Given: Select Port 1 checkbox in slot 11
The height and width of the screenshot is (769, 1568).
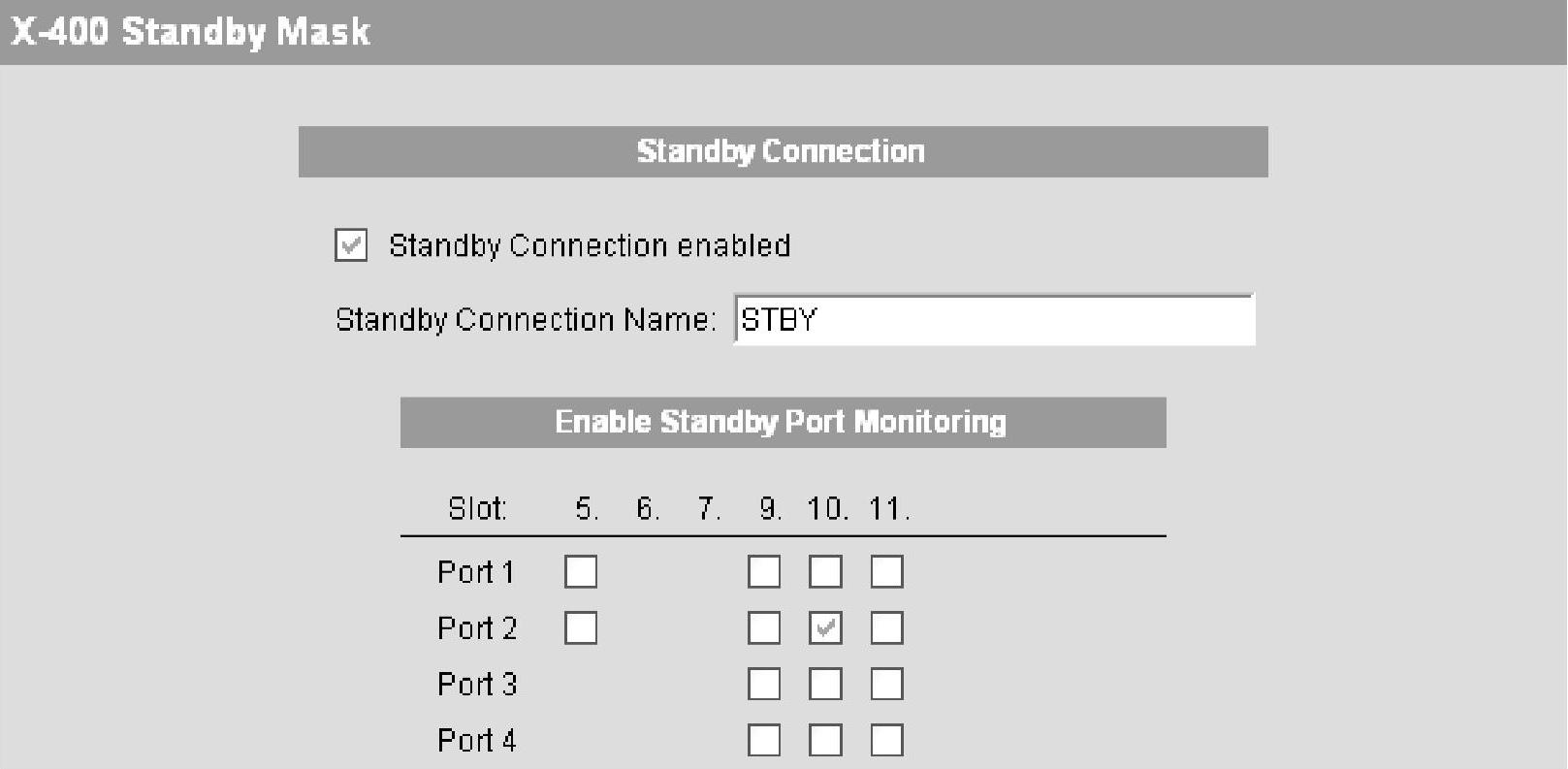Looking at the screenshot, I should click(x=886, y=572).
